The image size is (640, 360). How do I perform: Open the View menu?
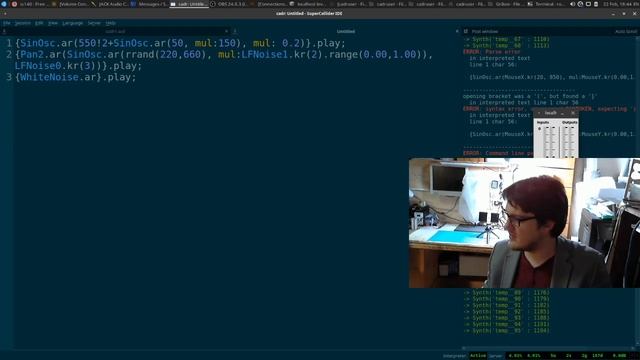pyautogui.click(x=53, y=23)
